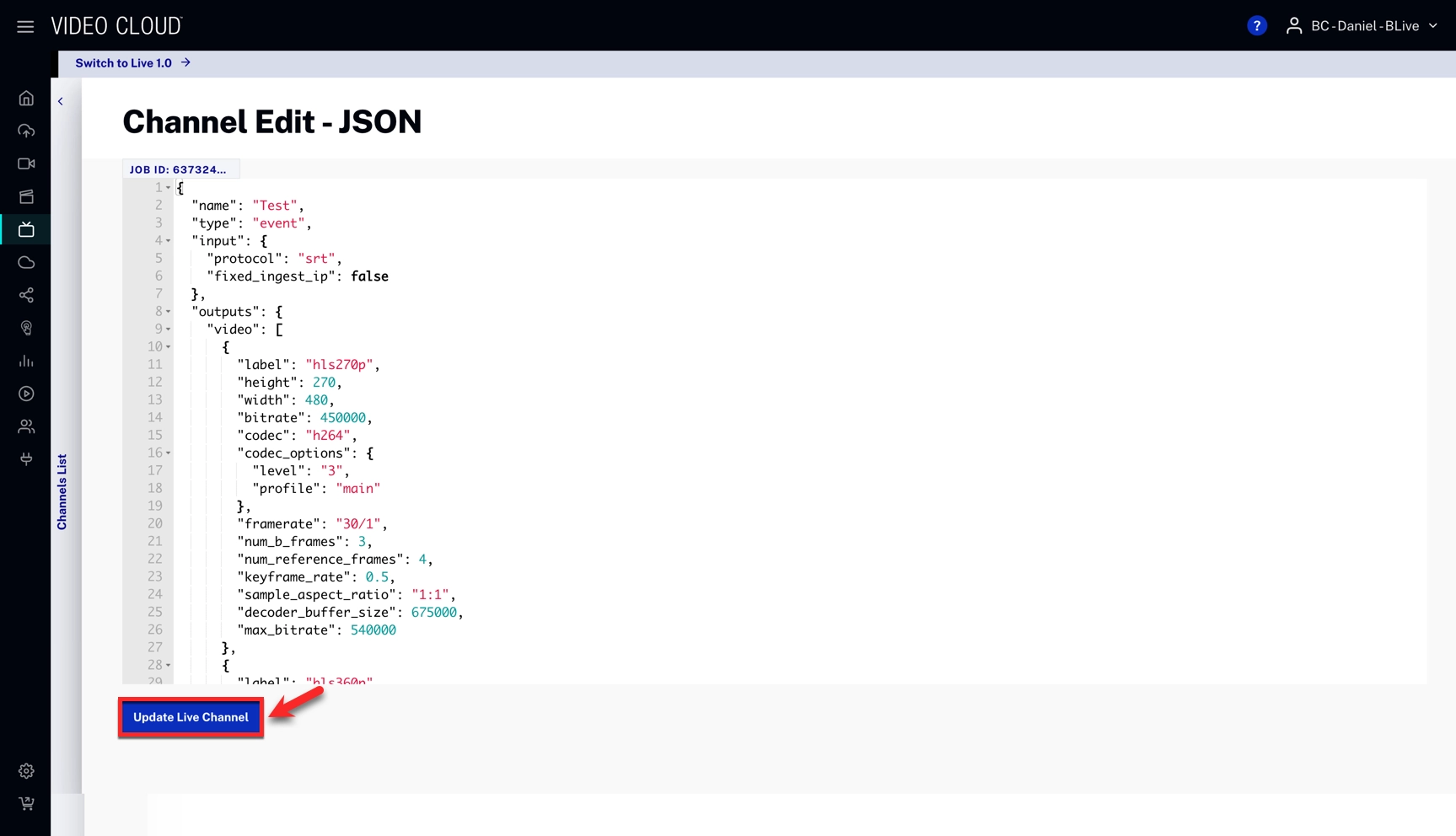Select the JOB ID: 637324... tab
Screen dimensions: 1456x836
pos(178,169)
